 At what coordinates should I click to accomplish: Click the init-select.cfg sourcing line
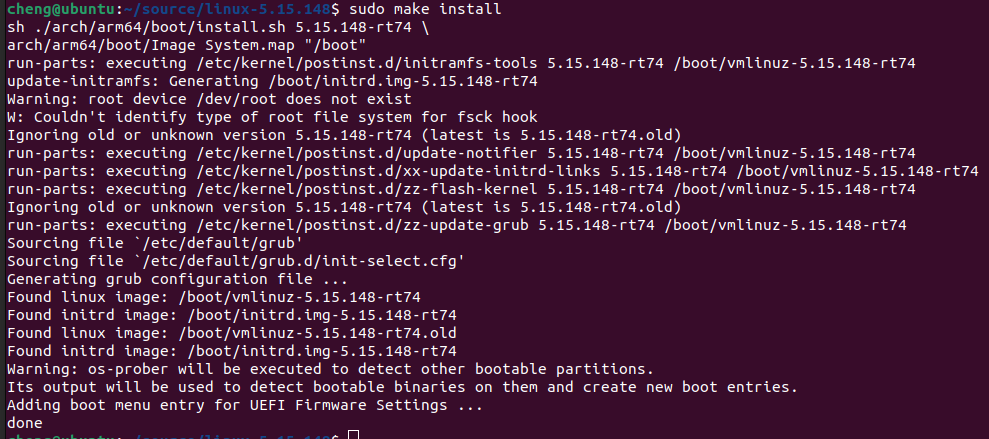pyautogui.click(x=235, y=261)
